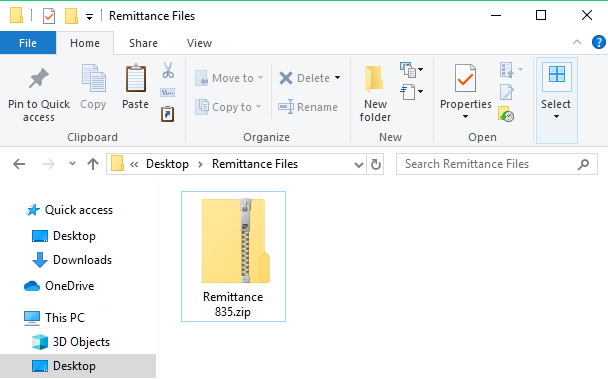Click the Copy icon in Clipboard
Screen dimensions: 608x379
coord(93,78)
